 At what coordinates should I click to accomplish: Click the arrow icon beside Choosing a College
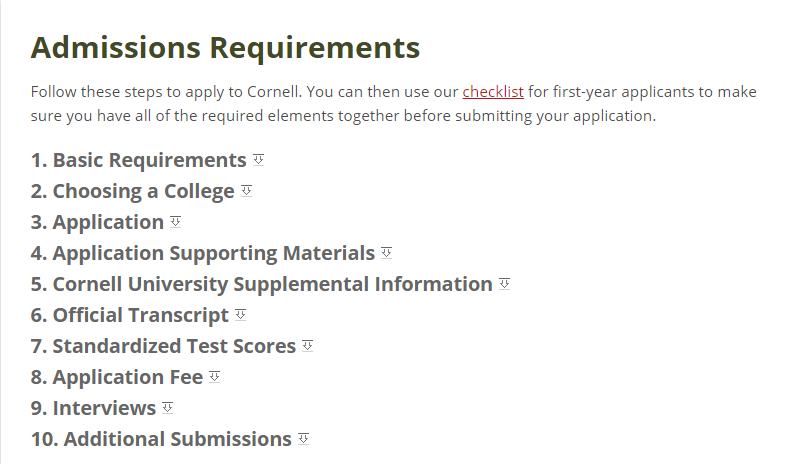tap(246, 191)
